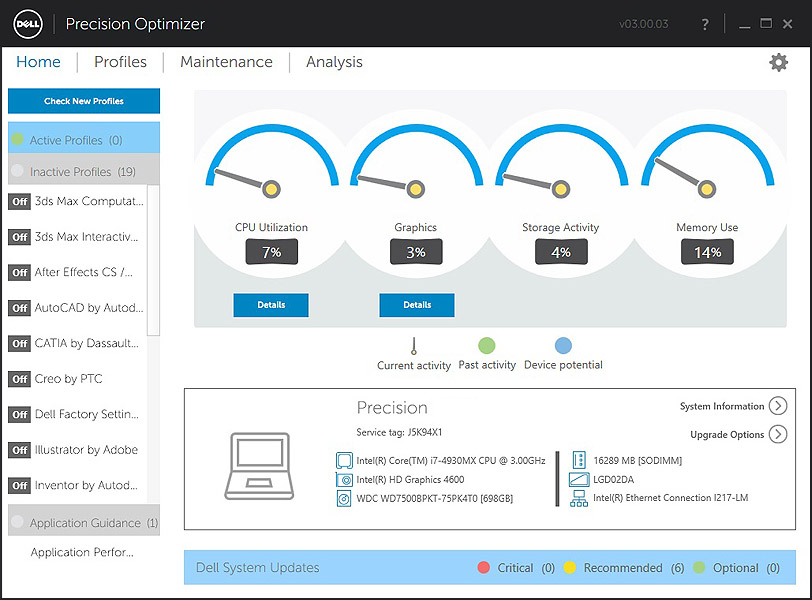Toggle CATIA by Dassault Off switch
The image size is (812, 600).
20,343
